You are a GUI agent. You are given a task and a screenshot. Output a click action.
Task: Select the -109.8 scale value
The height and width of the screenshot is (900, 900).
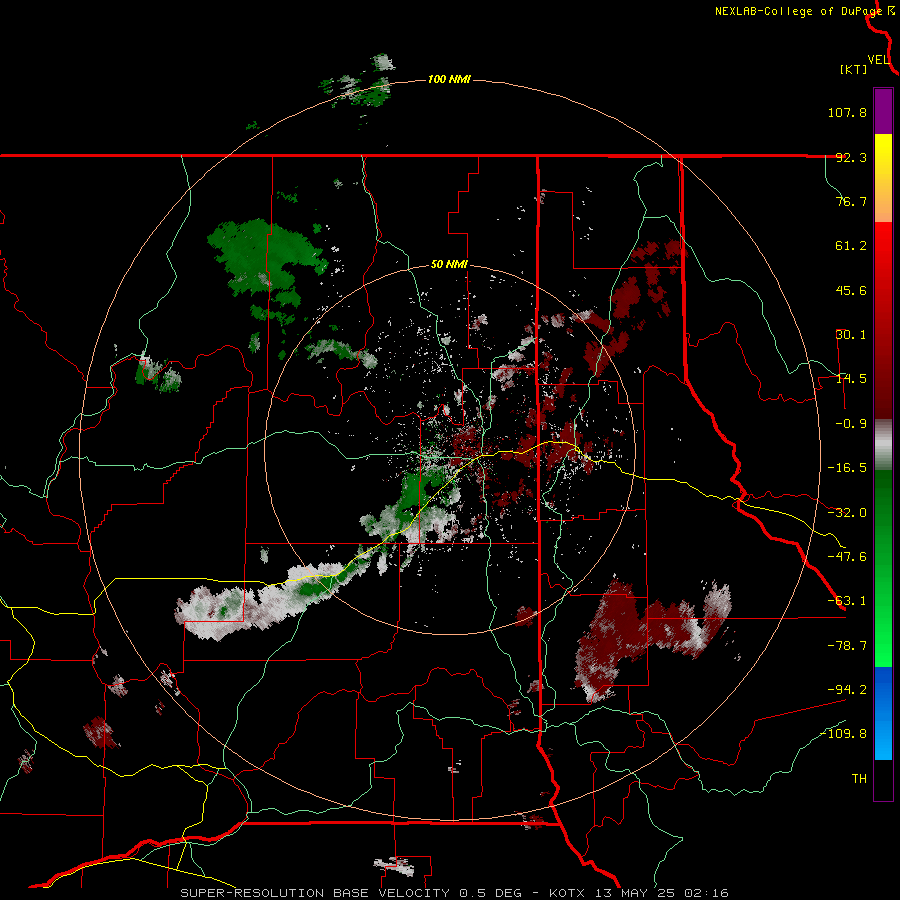843,734
